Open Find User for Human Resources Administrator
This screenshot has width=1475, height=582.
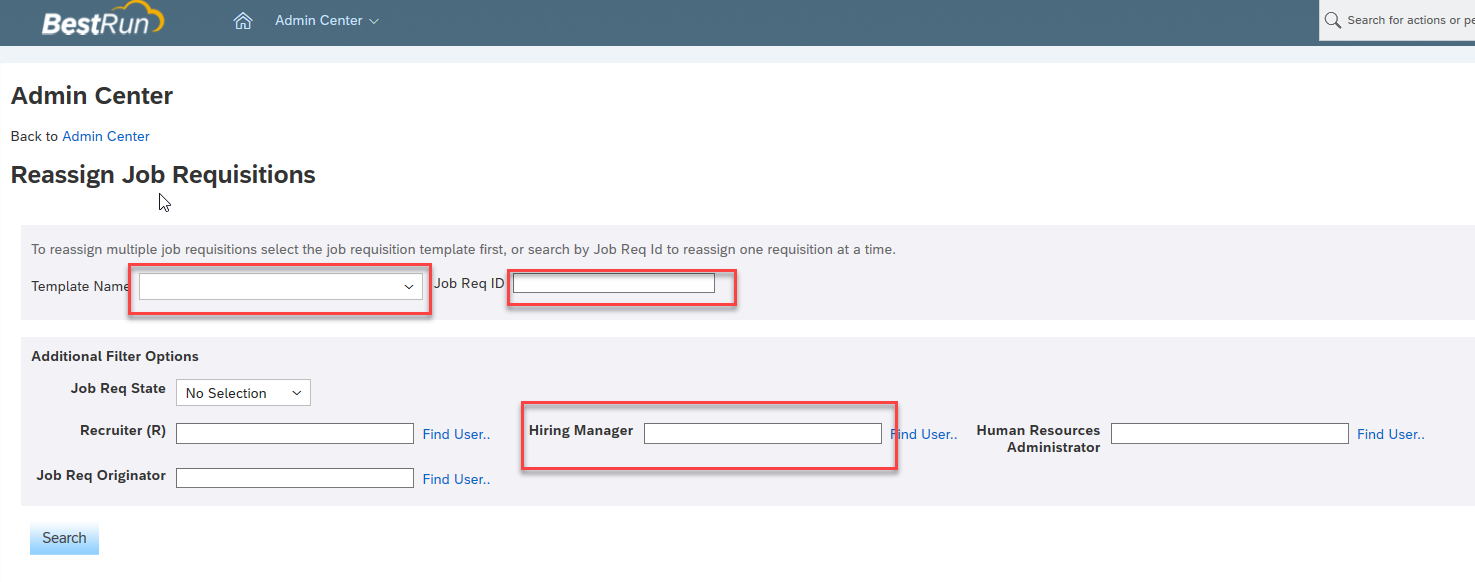coord(1391,434)
